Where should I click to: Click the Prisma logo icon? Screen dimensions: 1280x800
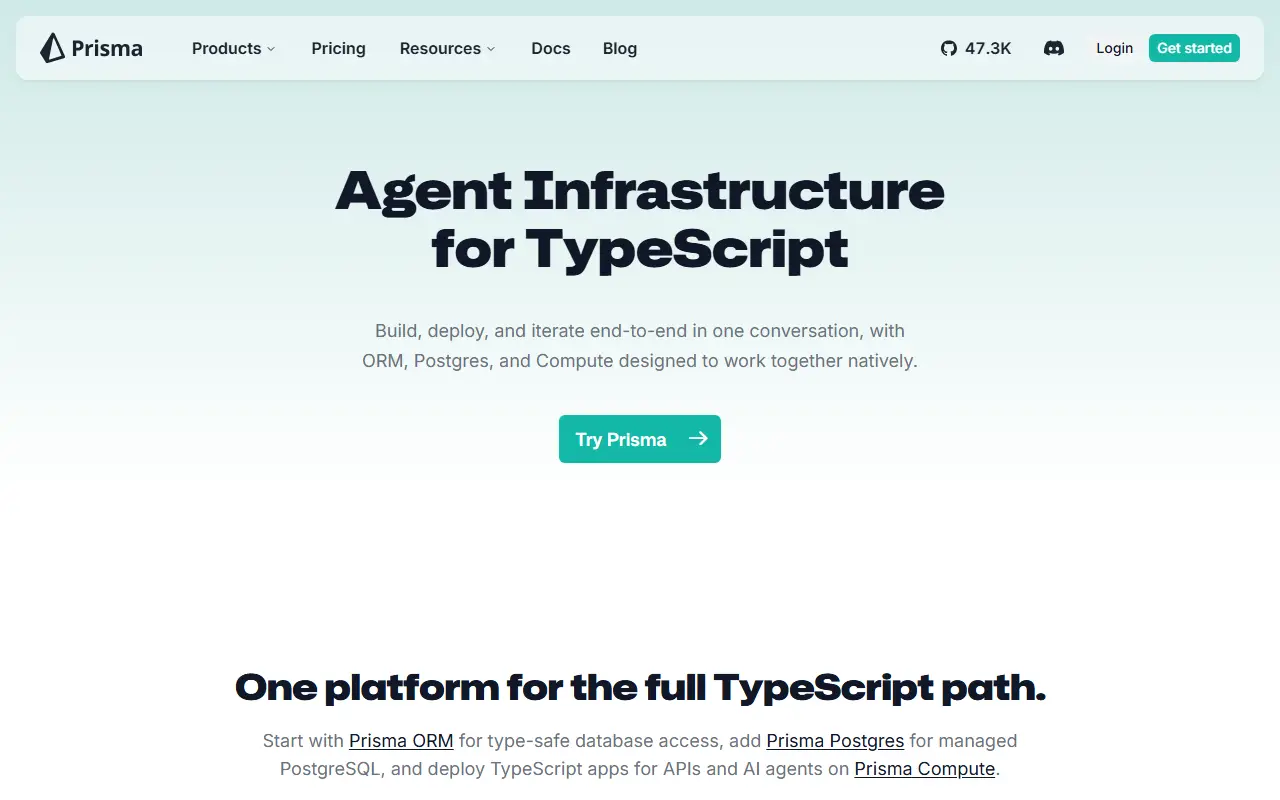(52, 48)
